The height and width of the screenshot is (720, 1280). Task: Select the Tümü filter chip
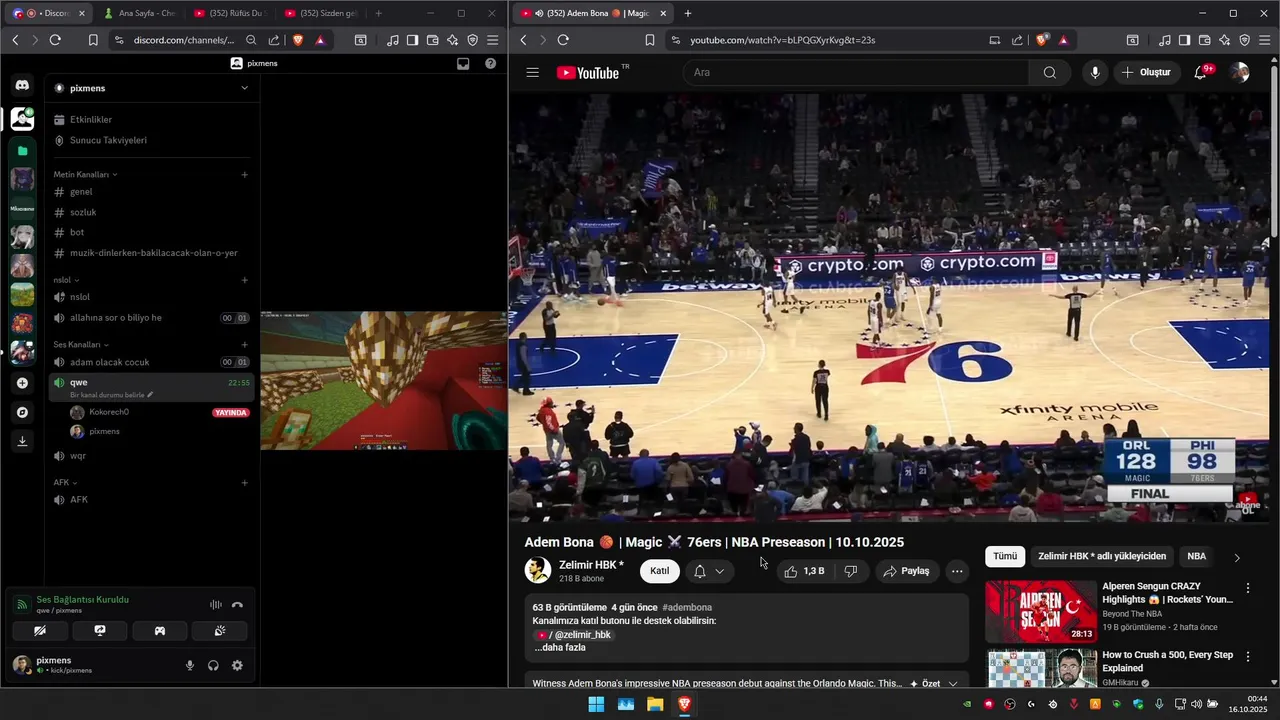click(1005, 556)
